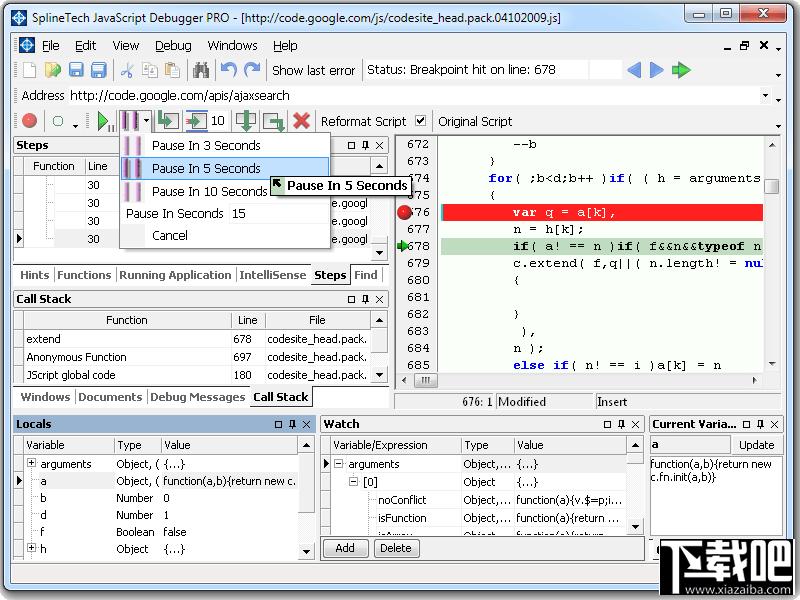Screen dimensions: 800x600
Task: Pin the Call Stack panel
Action: pos(365,299)
